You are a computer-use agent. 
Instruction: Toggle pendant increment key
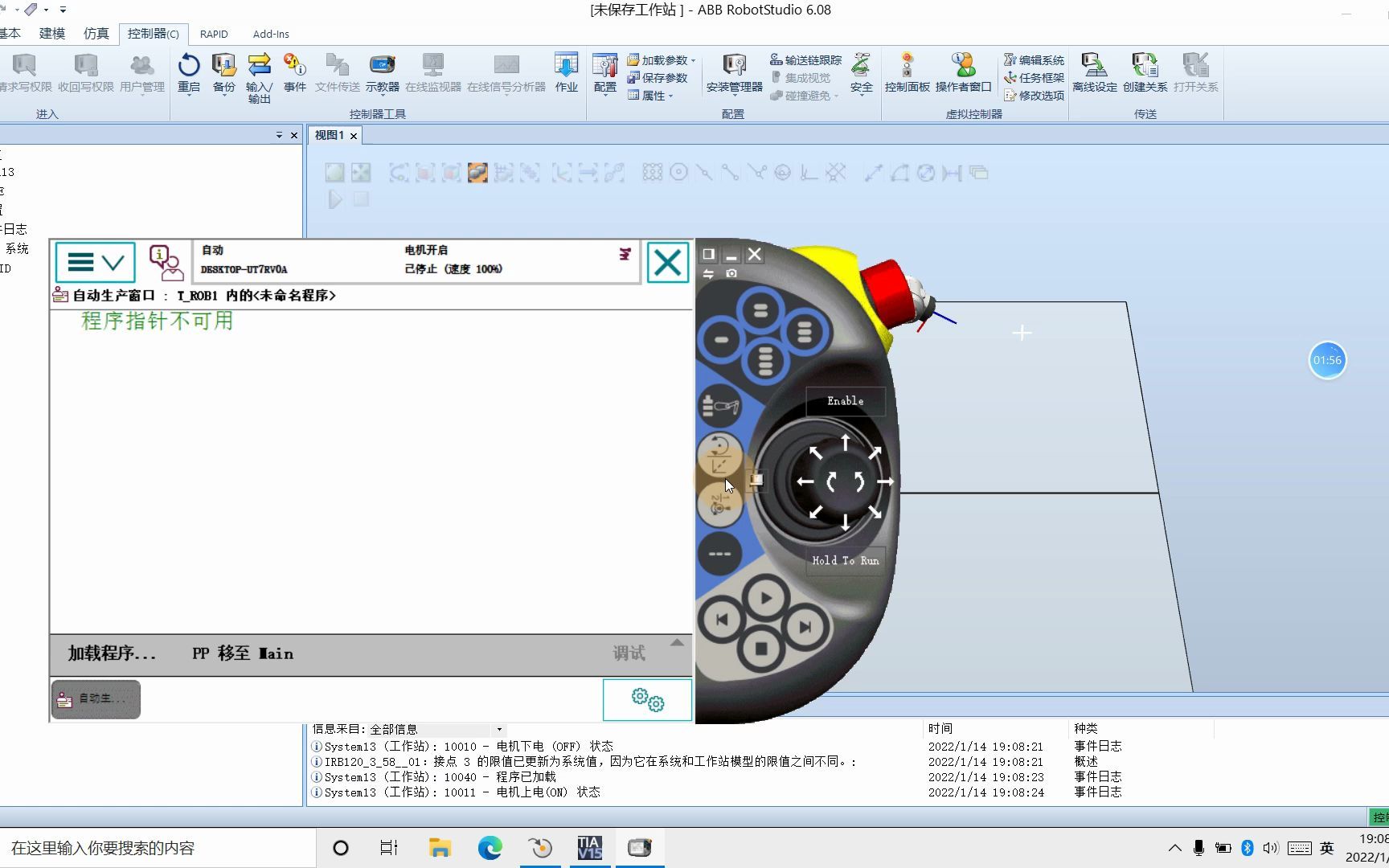pos(719,554)
